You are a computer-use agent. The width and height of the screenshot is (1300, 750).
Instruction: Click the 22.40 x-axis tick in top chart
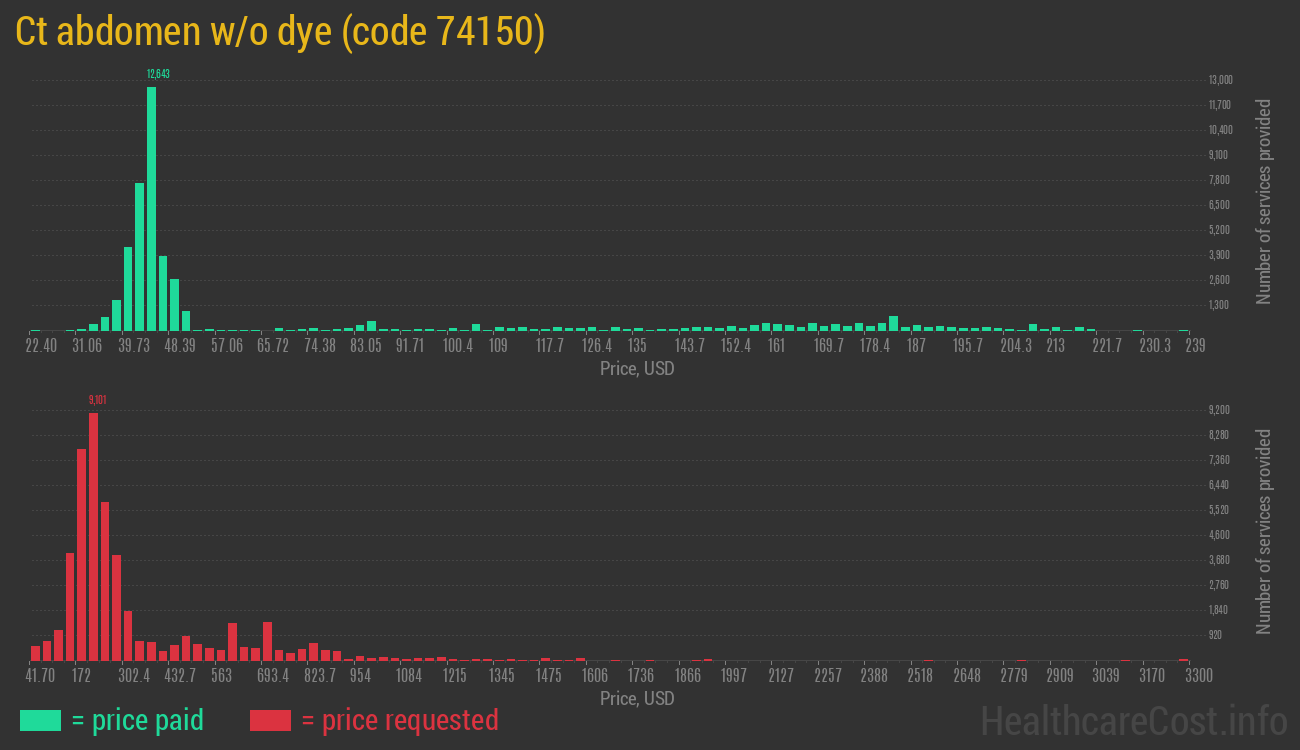coord(41,345)
